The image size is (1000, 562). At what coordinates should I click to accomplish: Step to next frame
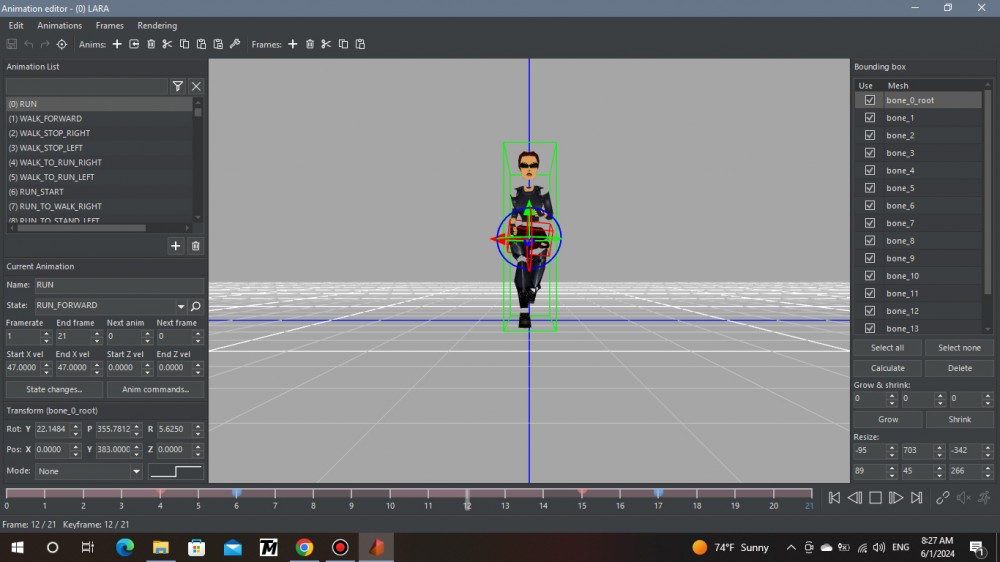click(896, 498)
